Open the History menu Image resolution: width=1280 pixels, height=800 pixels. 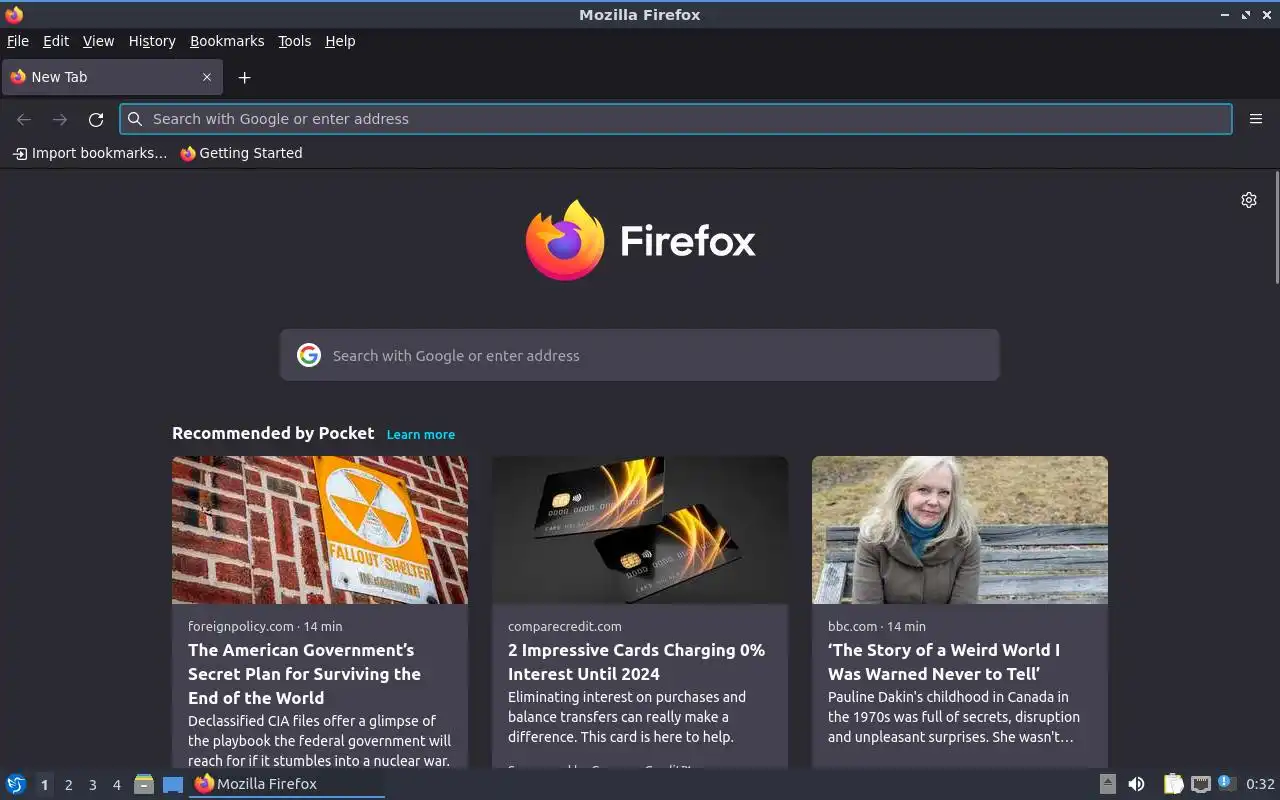tap(152, 41)
